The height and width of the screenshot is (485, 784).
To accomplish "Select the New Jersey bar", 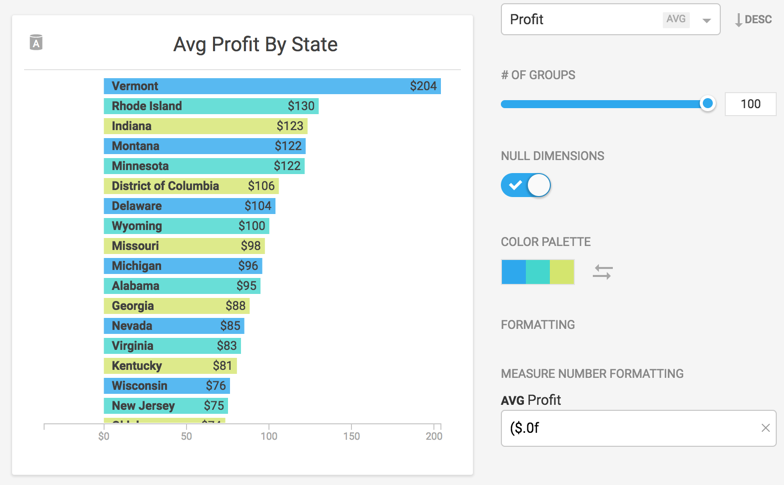I will click(166, 406).
